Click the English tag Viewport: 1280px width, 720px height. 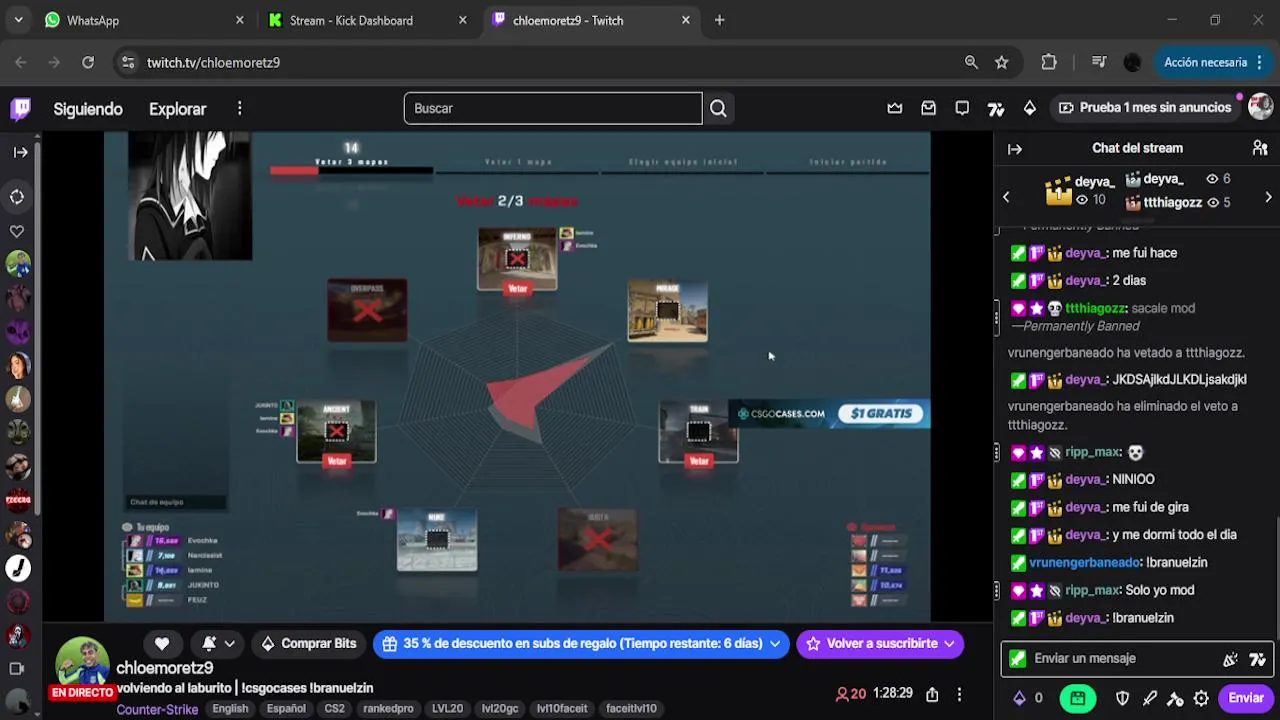pyautogui.click(x=230, y=709)
